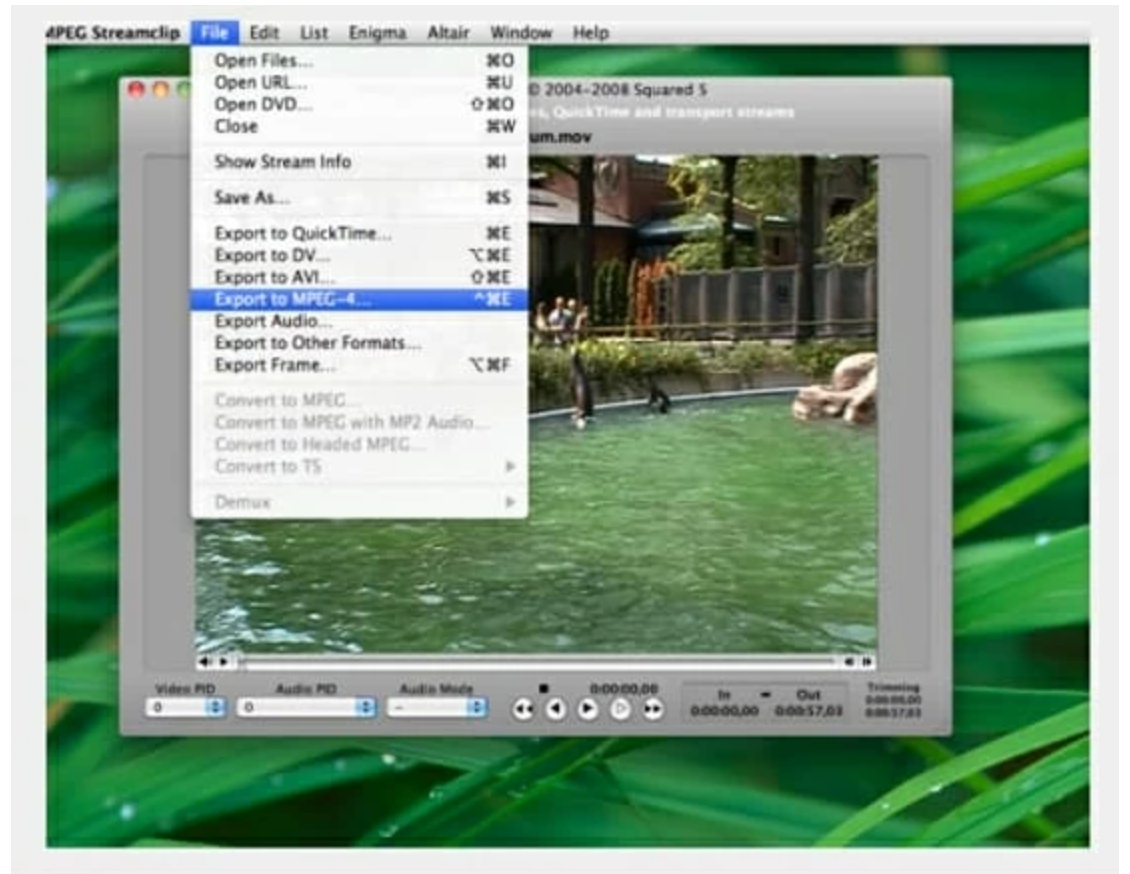Select Show Stream Info

359,161
